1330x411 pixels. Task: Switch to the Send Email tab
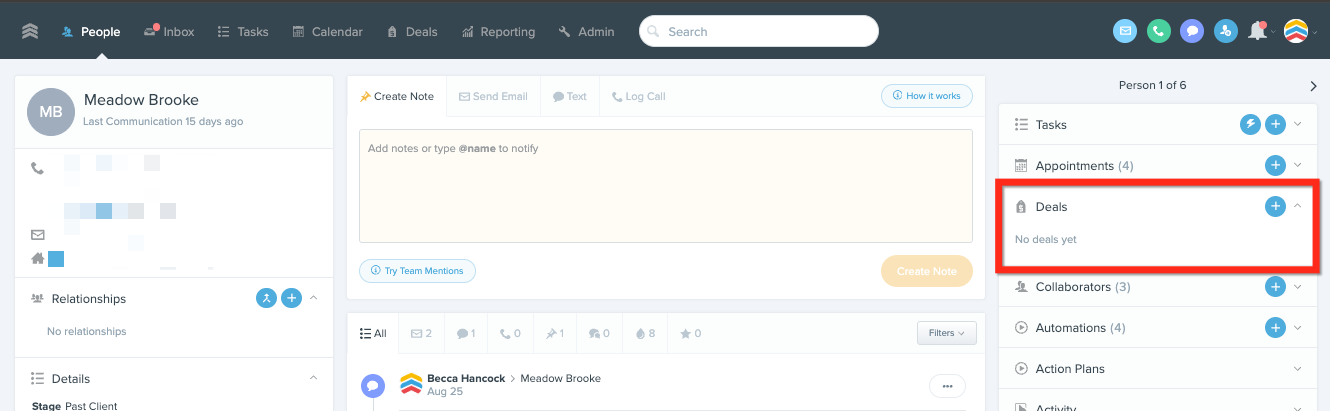[493, 96]
